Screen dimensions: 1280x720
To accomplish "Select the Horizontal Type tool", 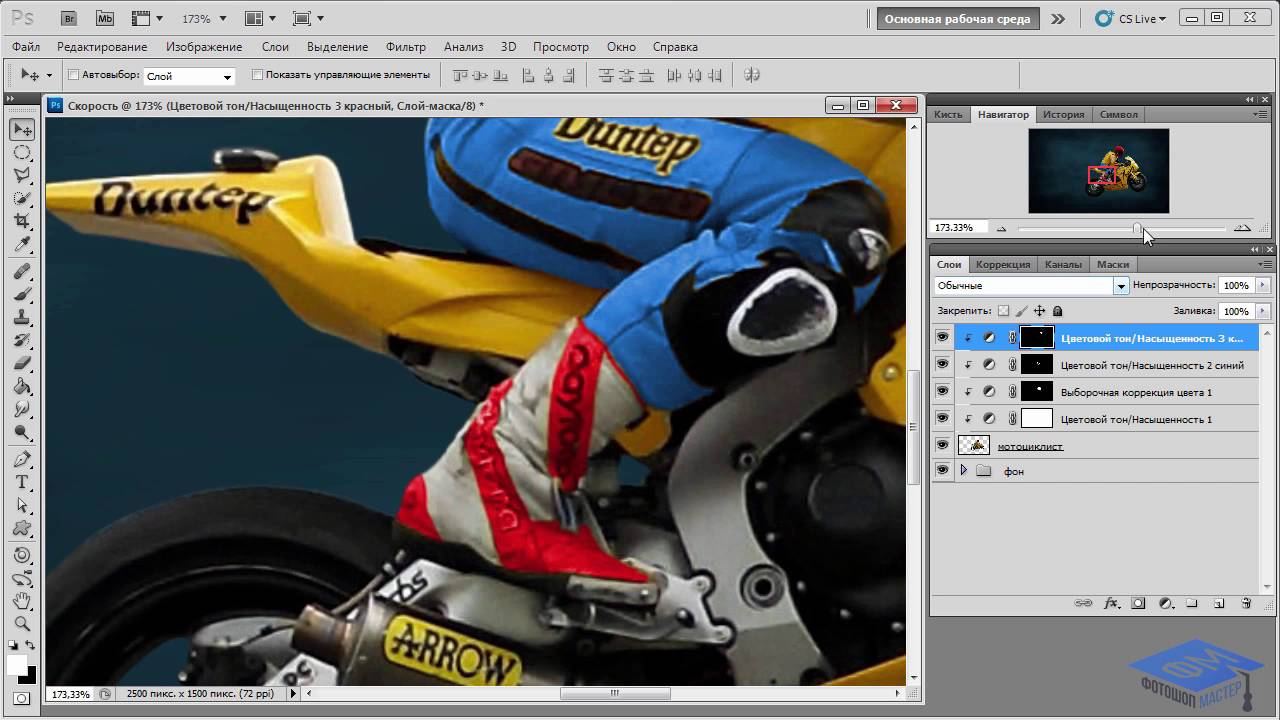I will (22, 483).
